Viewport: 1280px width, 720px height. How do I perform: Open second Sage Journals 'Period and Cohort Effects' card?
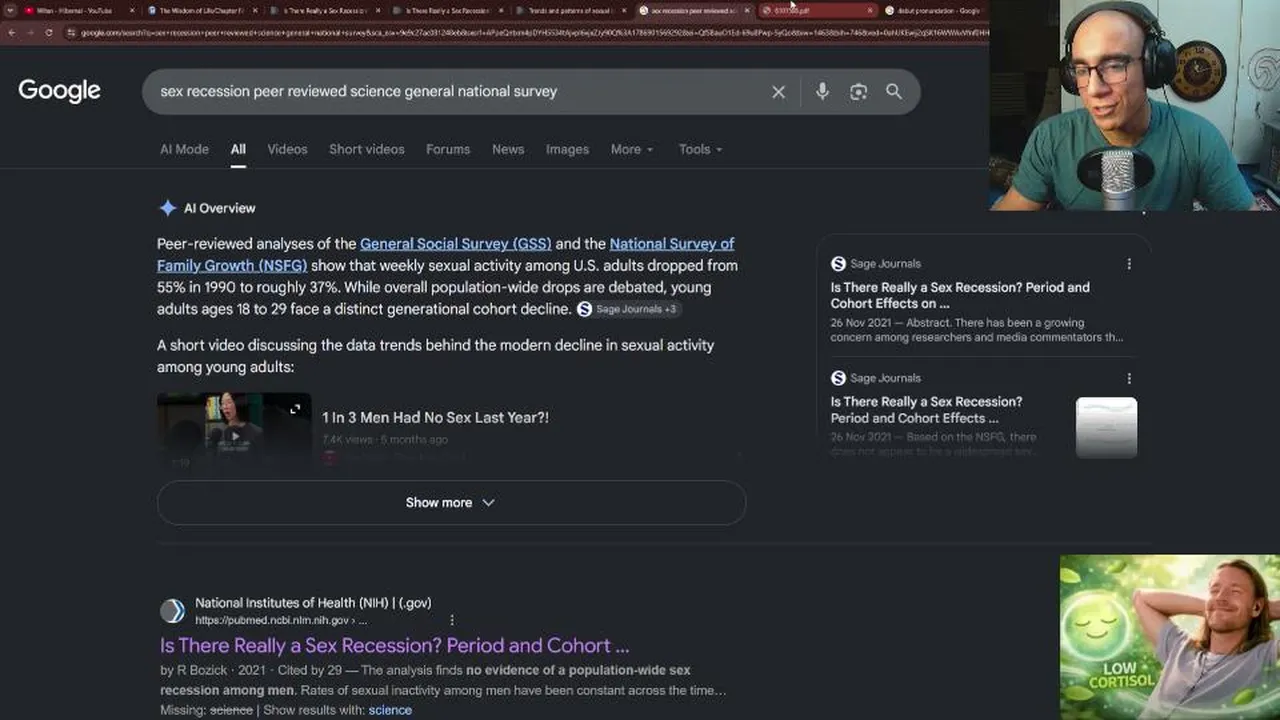click(x=926, y=410)
